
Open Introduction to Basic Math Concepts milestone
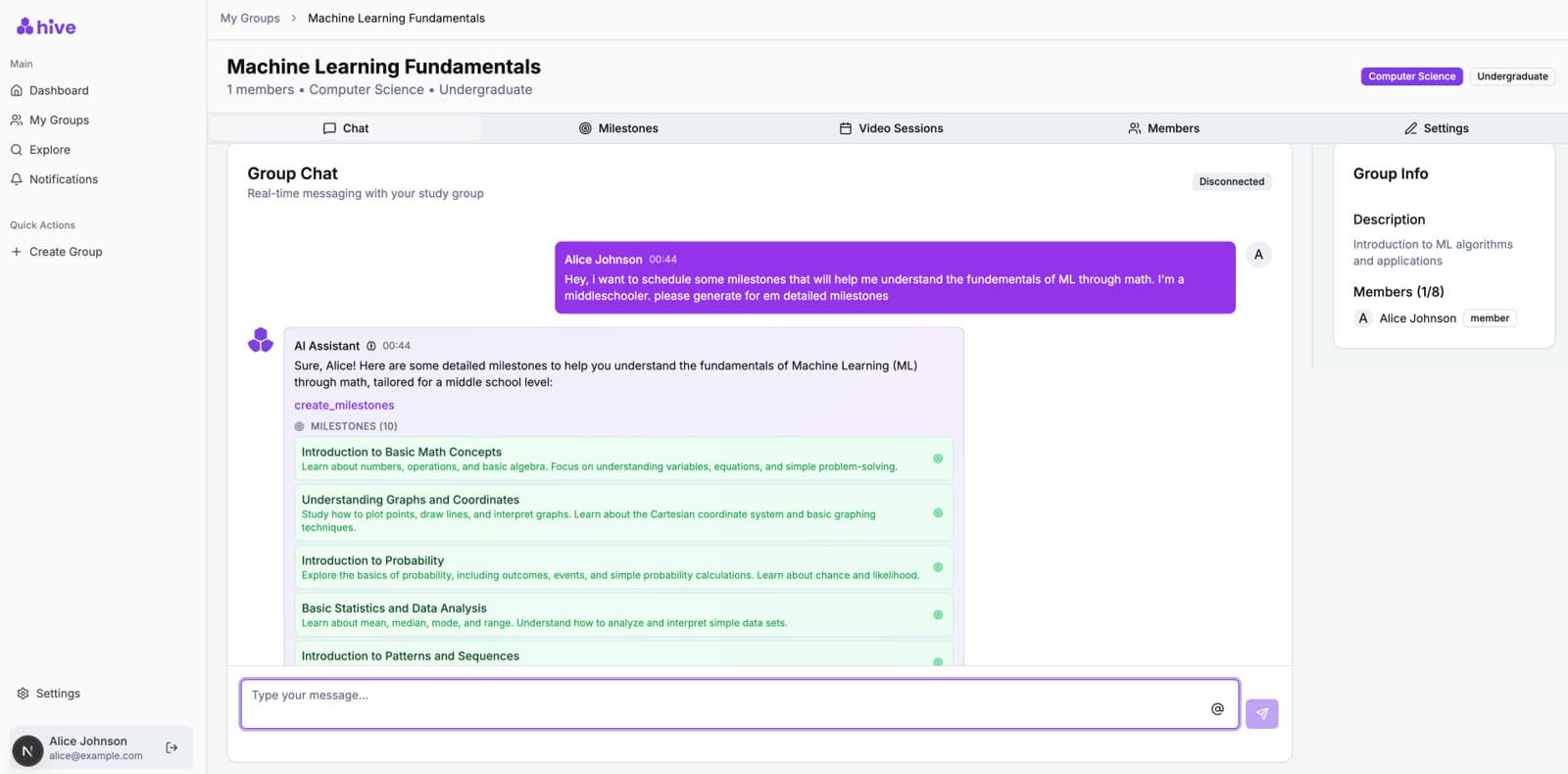pos(623,459)
